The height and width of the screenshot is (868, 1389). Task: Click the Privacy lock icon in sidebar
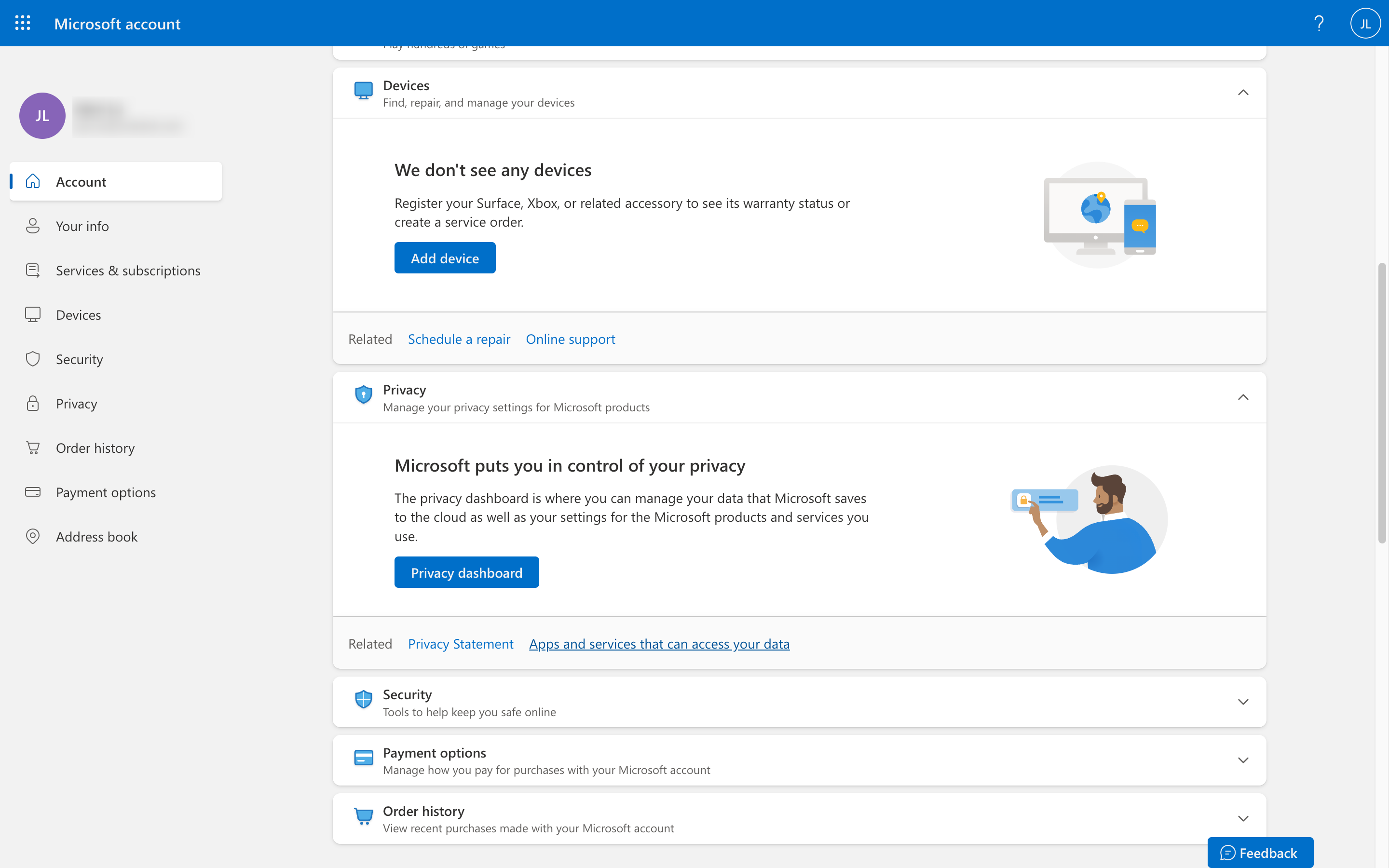tap(33, 403)
